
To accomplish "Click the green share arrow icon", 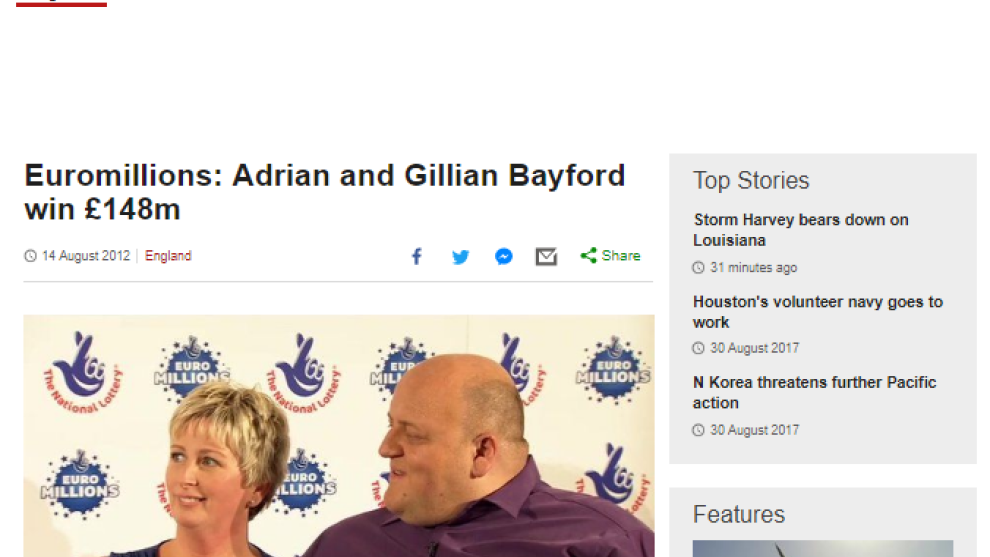I will click(x=588, y=255).
